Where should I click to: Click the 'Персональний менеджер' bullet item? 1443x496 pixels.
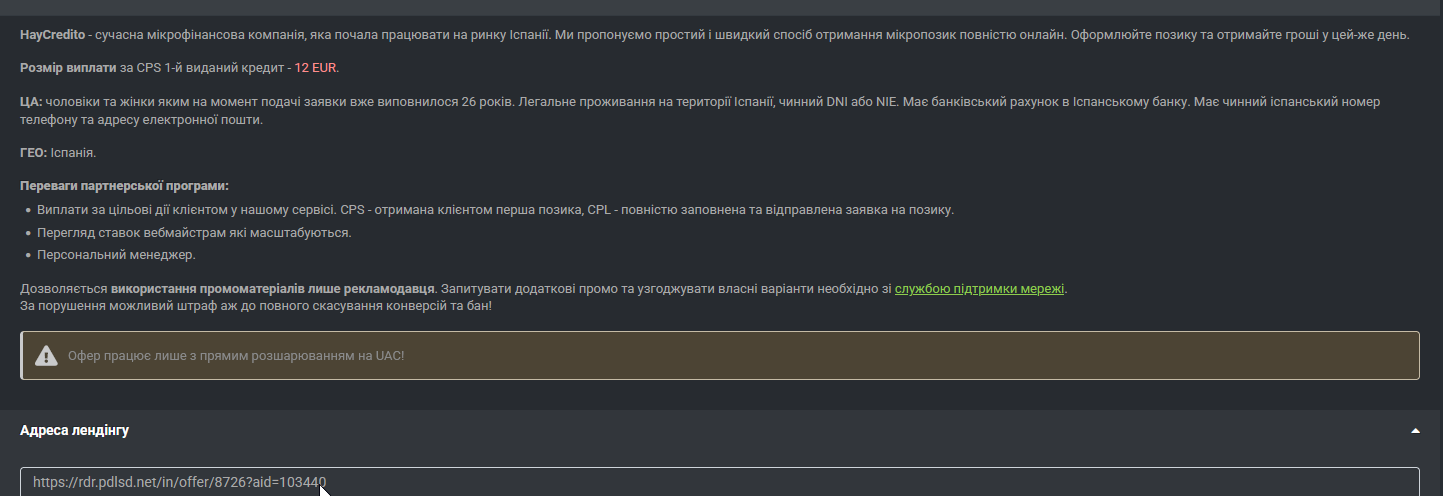[116, 255]
